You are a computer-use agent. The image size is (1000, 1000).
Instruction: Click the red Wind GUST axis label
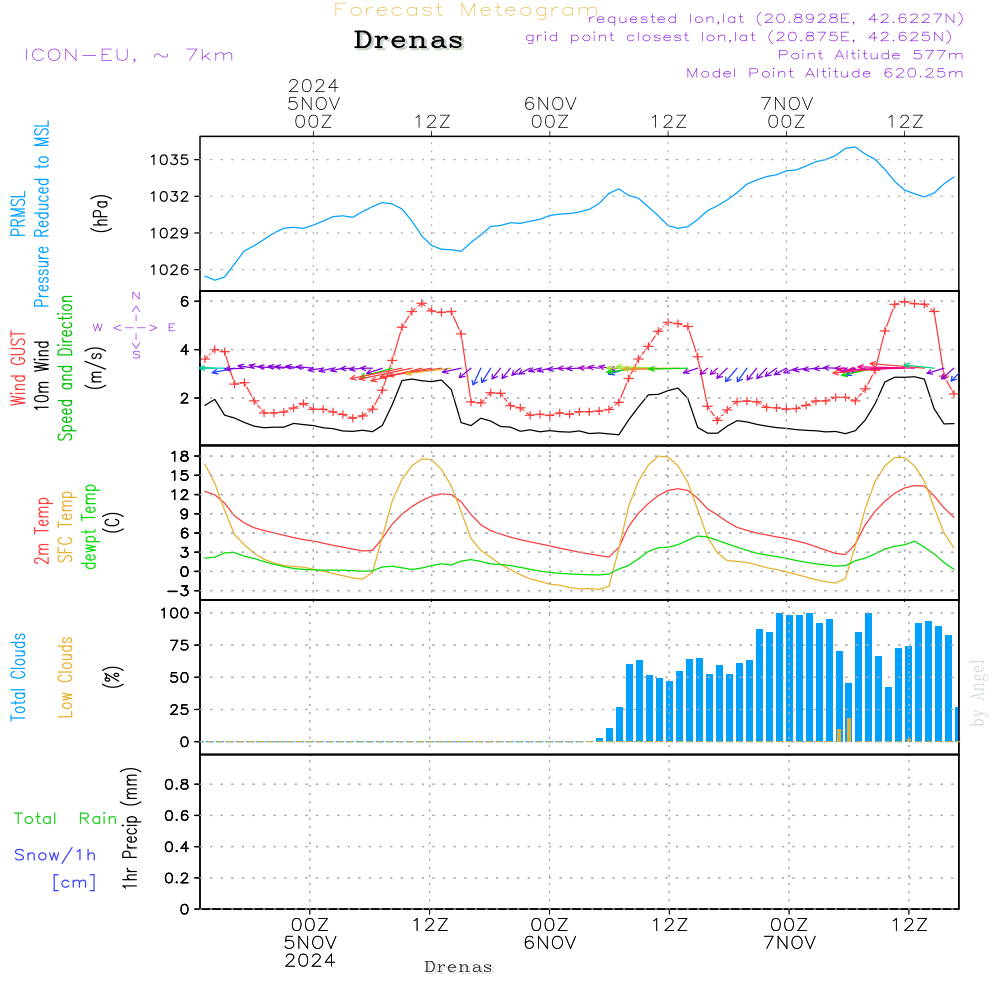click(18, 368)
